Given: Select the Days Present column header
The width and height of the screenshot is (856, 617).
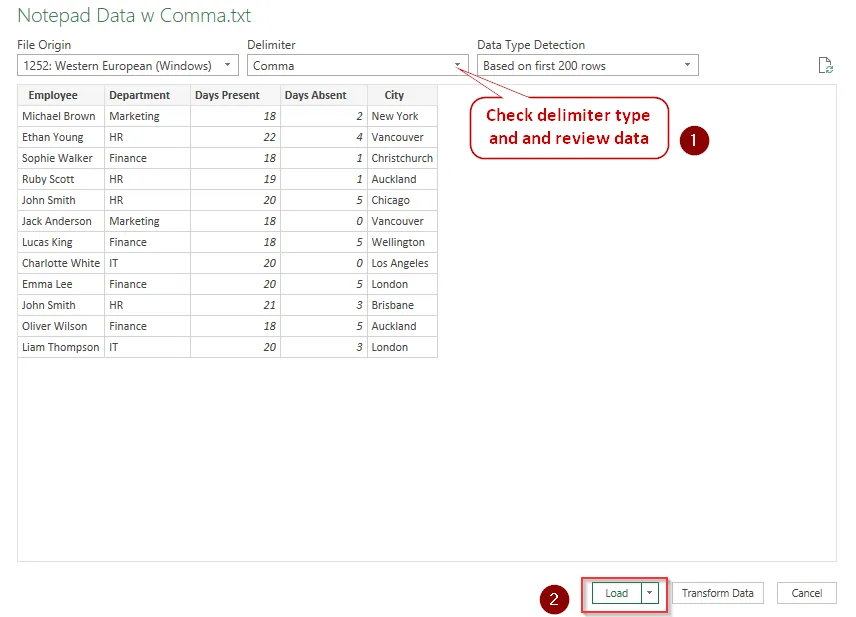Looking at the screenshot, I should [235, 95].
